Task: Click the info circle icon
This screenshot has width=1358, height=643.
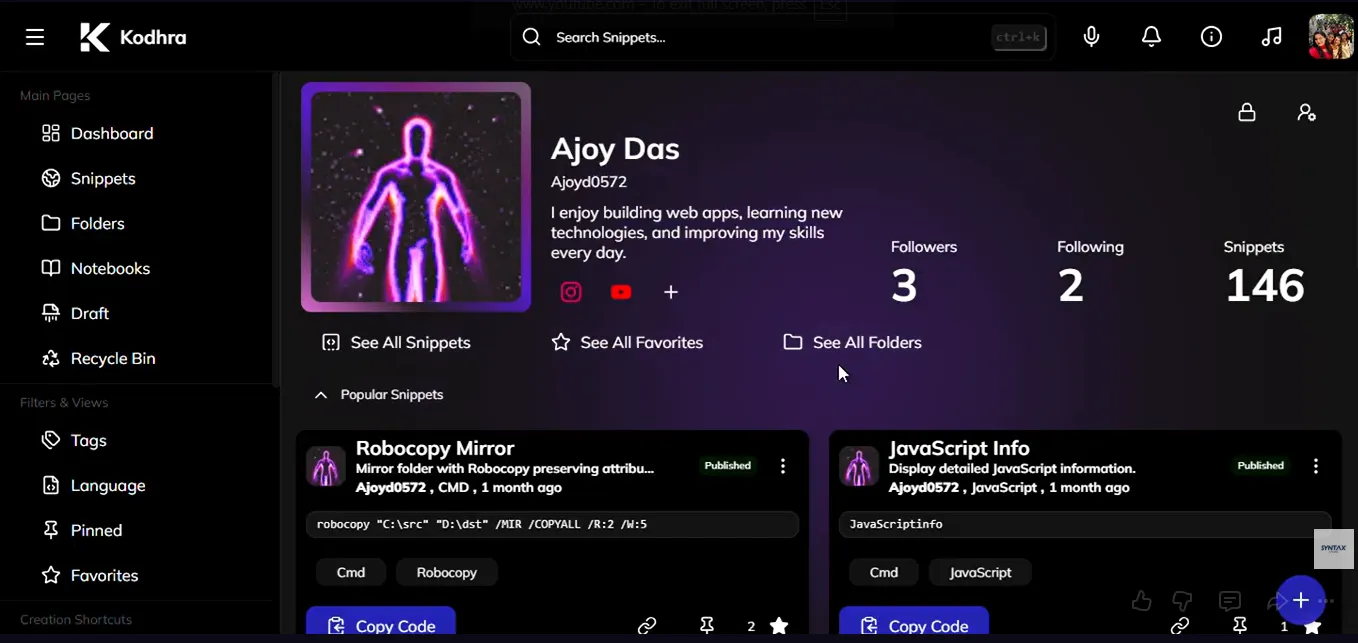Action: click(x=1212, y=37)
